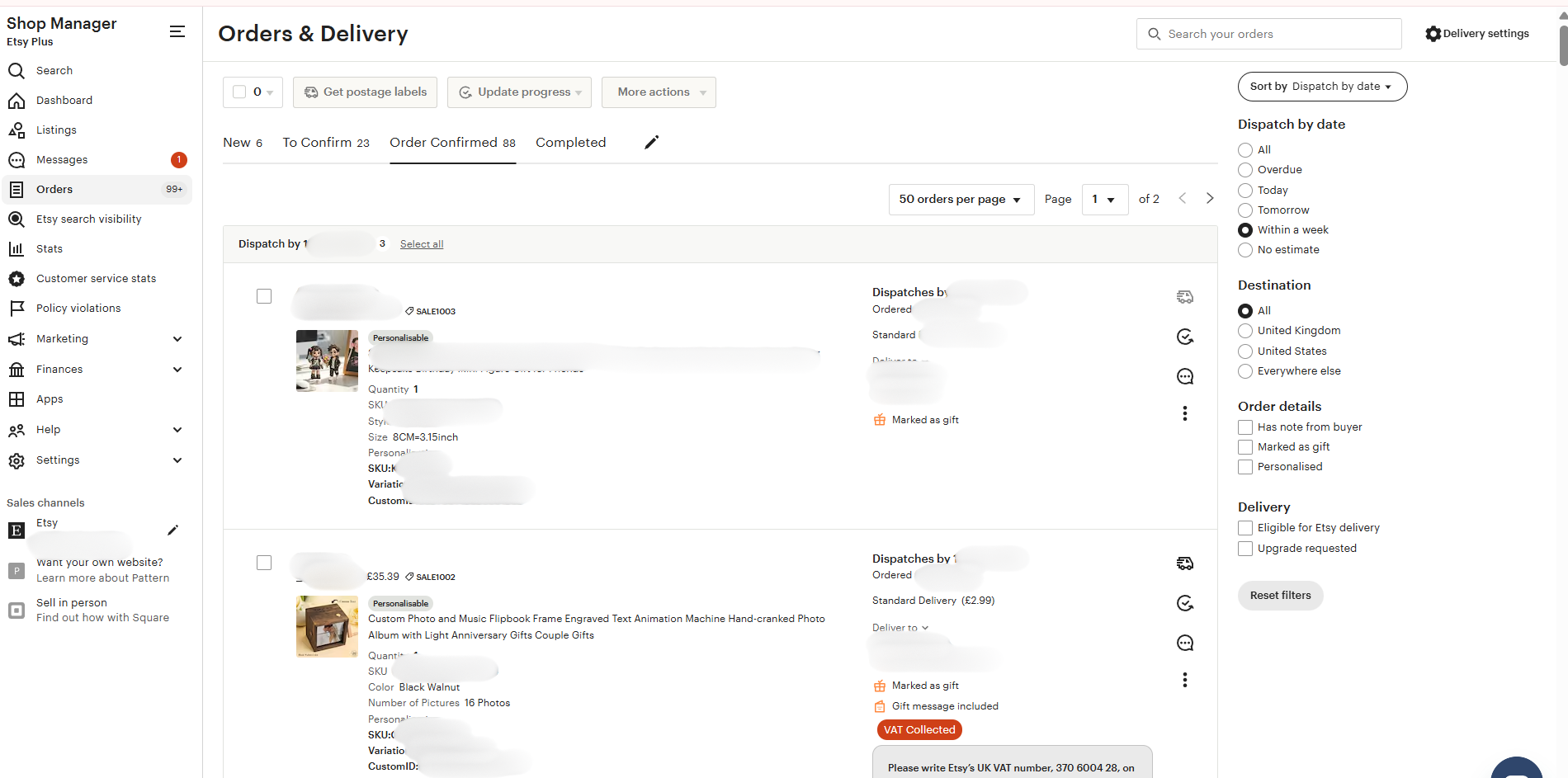Open more options for SALE1002 order
The height and width of the screenshot is (778, 1568).
(1185, 680)
